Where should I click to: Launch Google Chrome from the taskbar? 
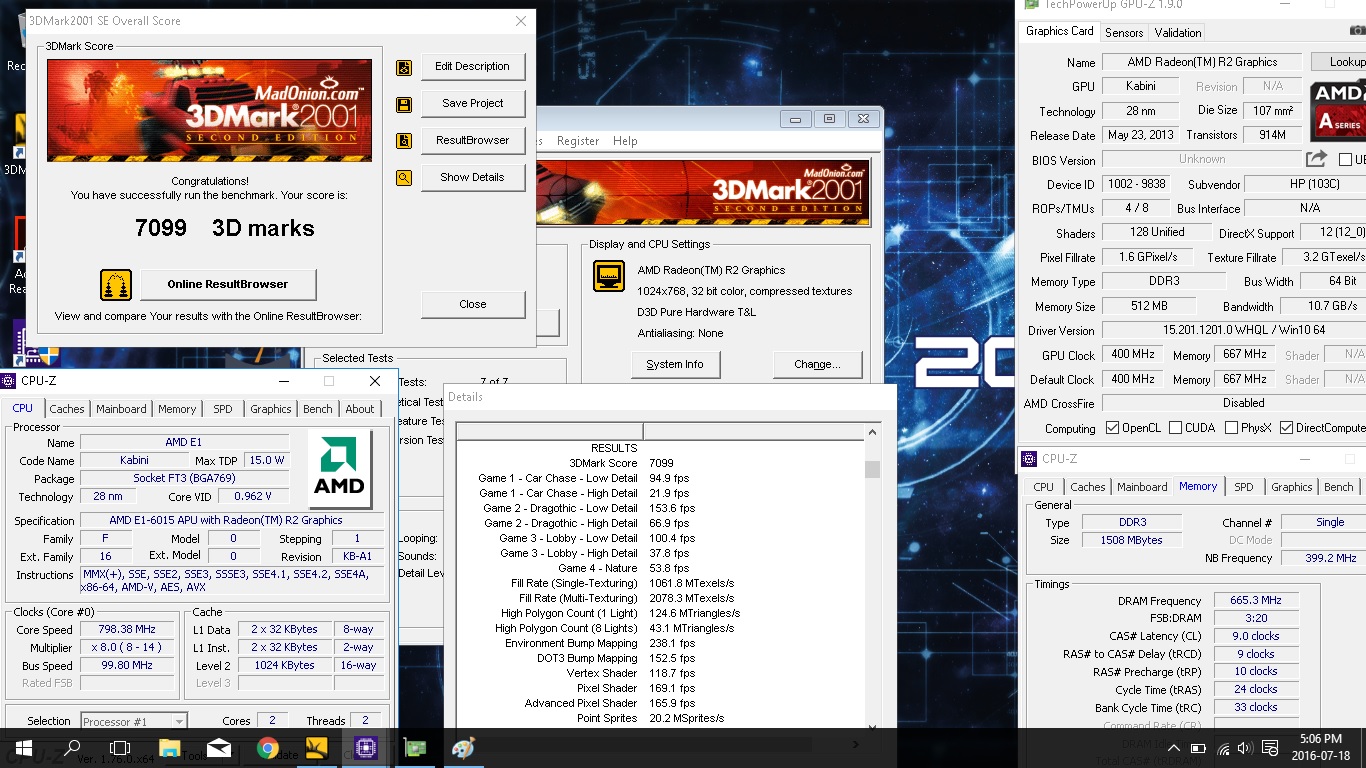point(267,748)
